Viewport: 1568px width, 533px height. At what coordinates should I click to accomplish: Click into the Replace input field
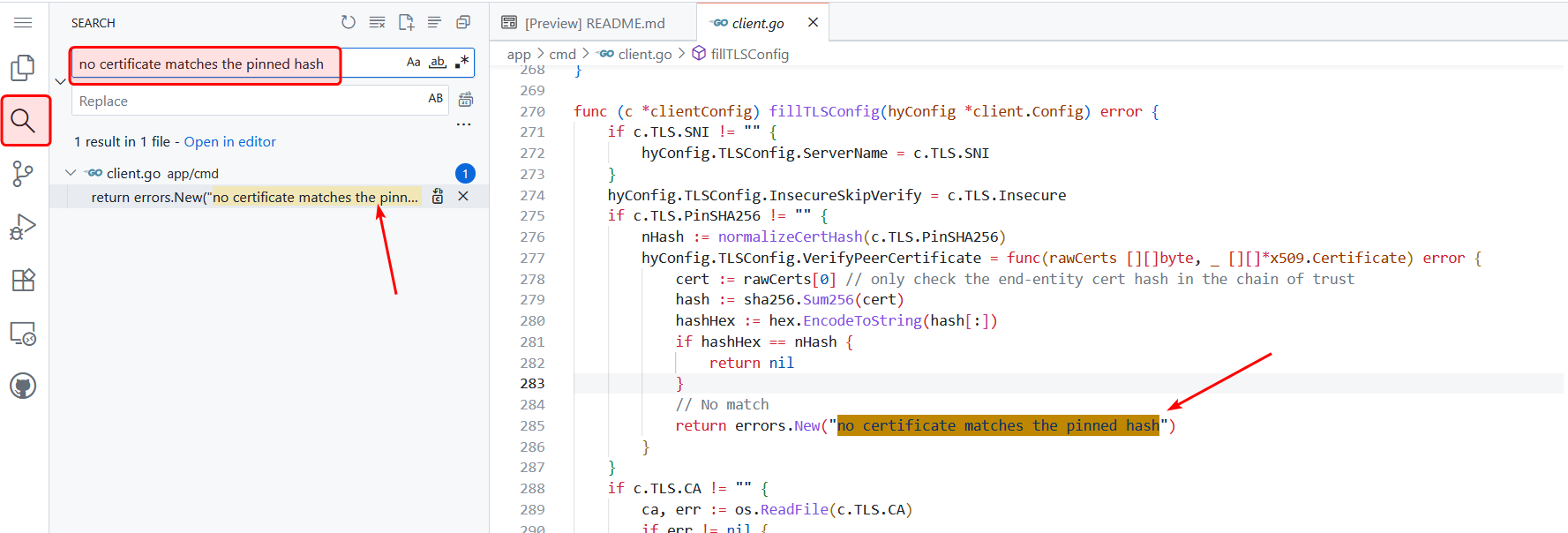(x=247, y=101)
